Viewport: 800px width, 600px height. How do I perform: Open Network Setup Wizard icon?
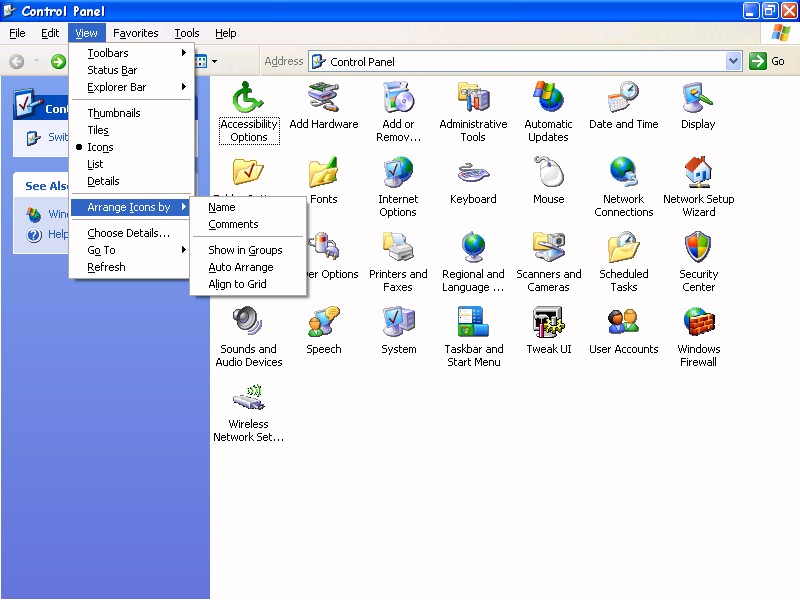(698, 187)
